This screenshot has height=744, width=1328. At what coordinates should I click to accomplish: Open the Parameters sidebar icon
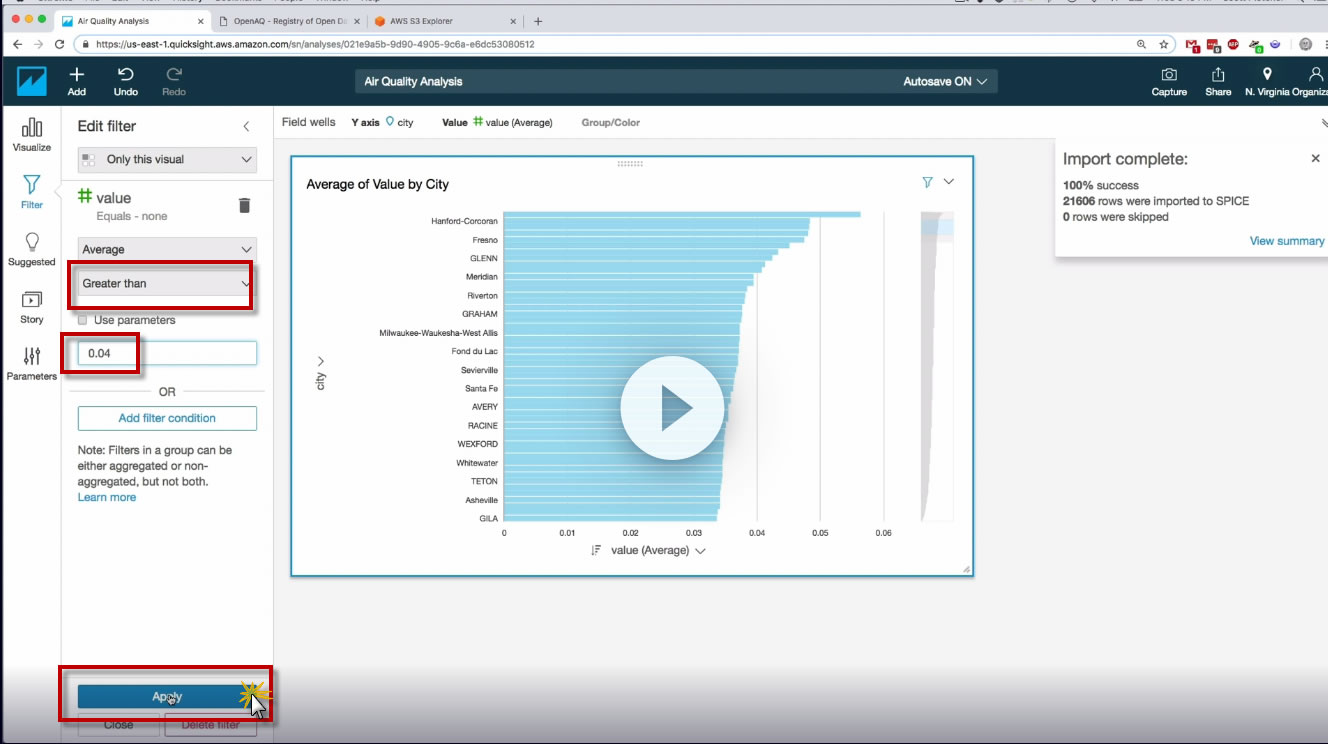click(32, 364)
